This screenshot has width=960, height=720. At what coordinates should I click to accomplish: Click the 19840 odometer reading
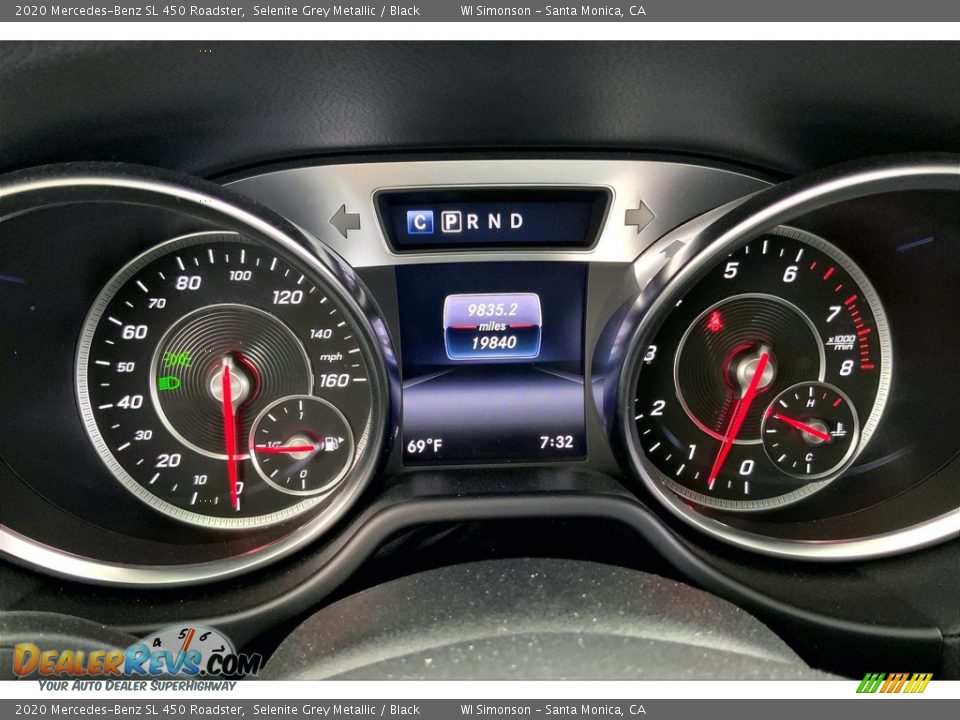[492, 343]
